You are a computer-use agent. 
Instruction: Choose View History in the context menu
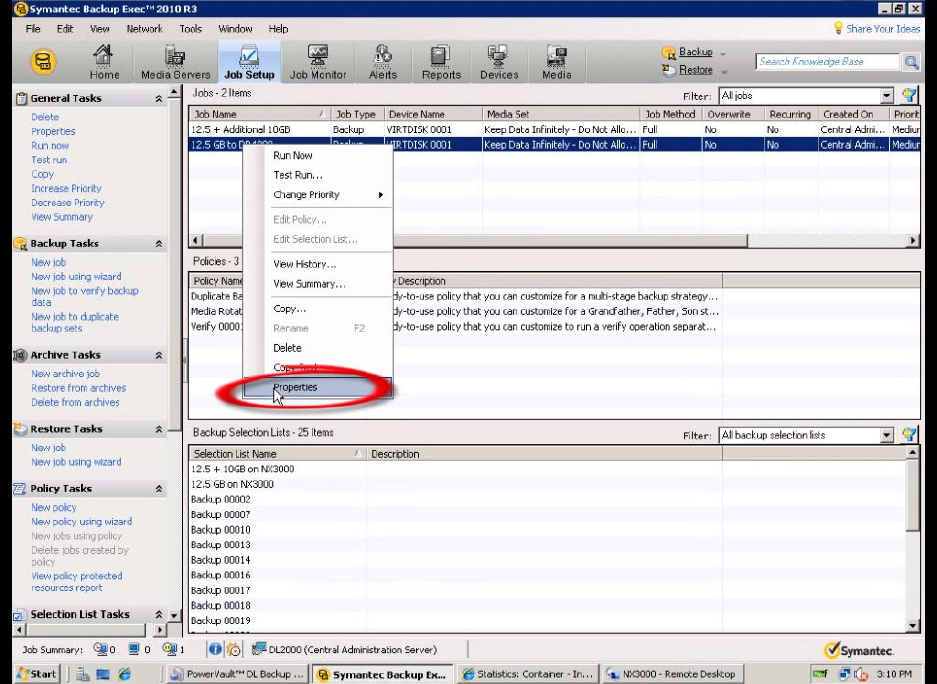(x=317, y=264)
